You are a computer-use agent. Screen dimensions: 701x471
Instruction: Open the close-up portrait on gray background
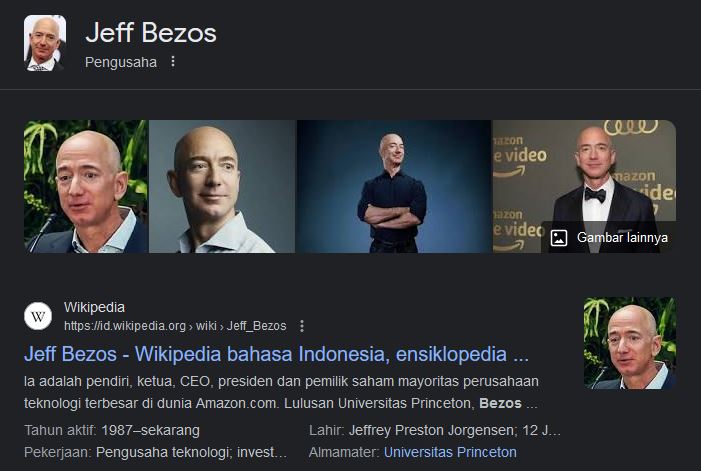[222, 186]
